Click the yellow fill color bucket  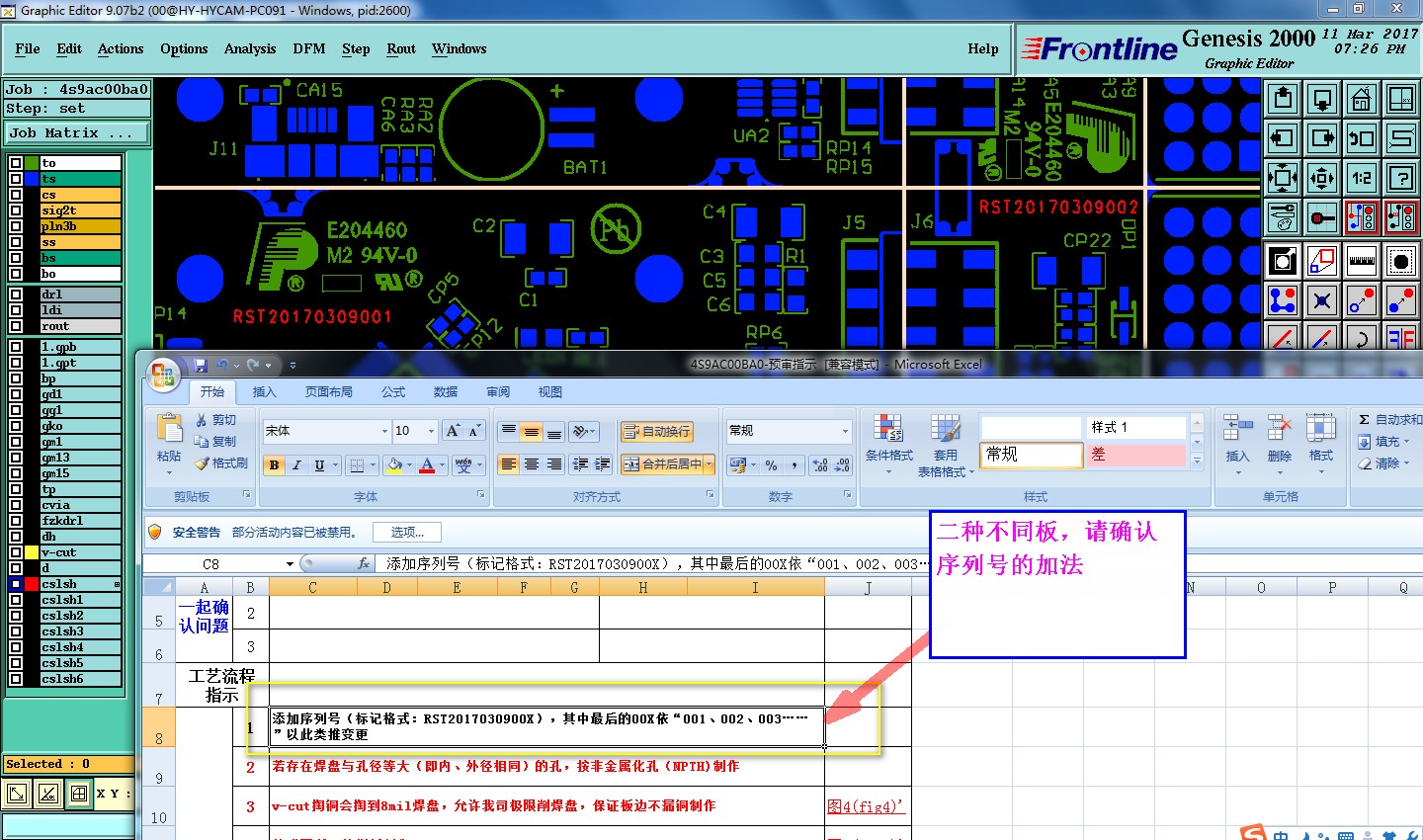(395, 464)
